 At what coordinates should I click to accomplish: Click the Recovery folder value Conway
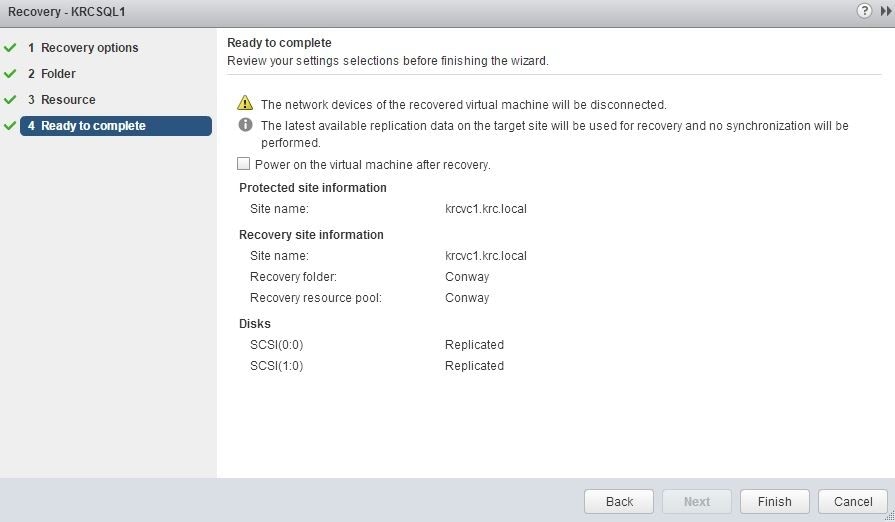point(467,277)
